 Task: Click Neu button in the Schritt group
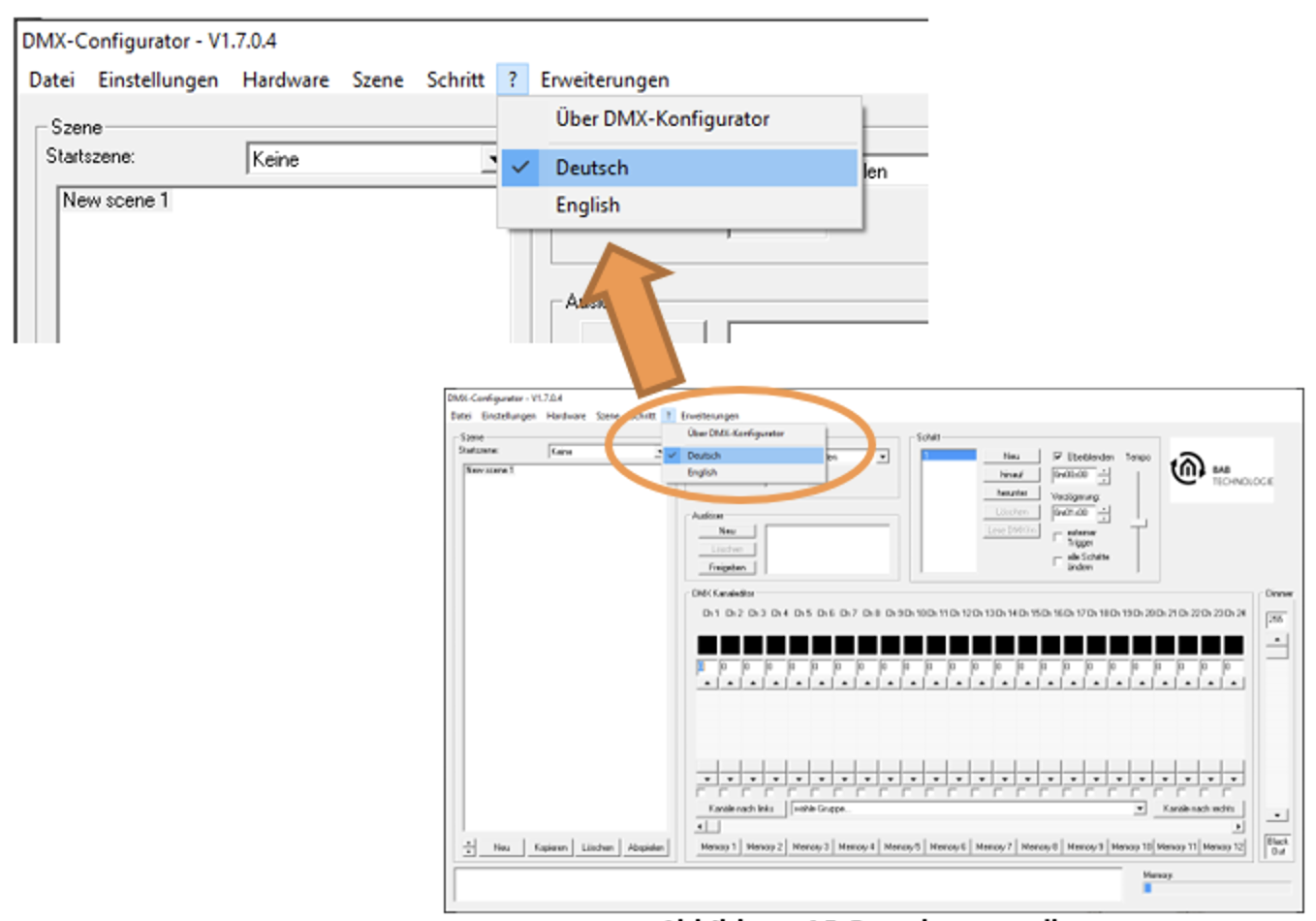(1012, 456)
